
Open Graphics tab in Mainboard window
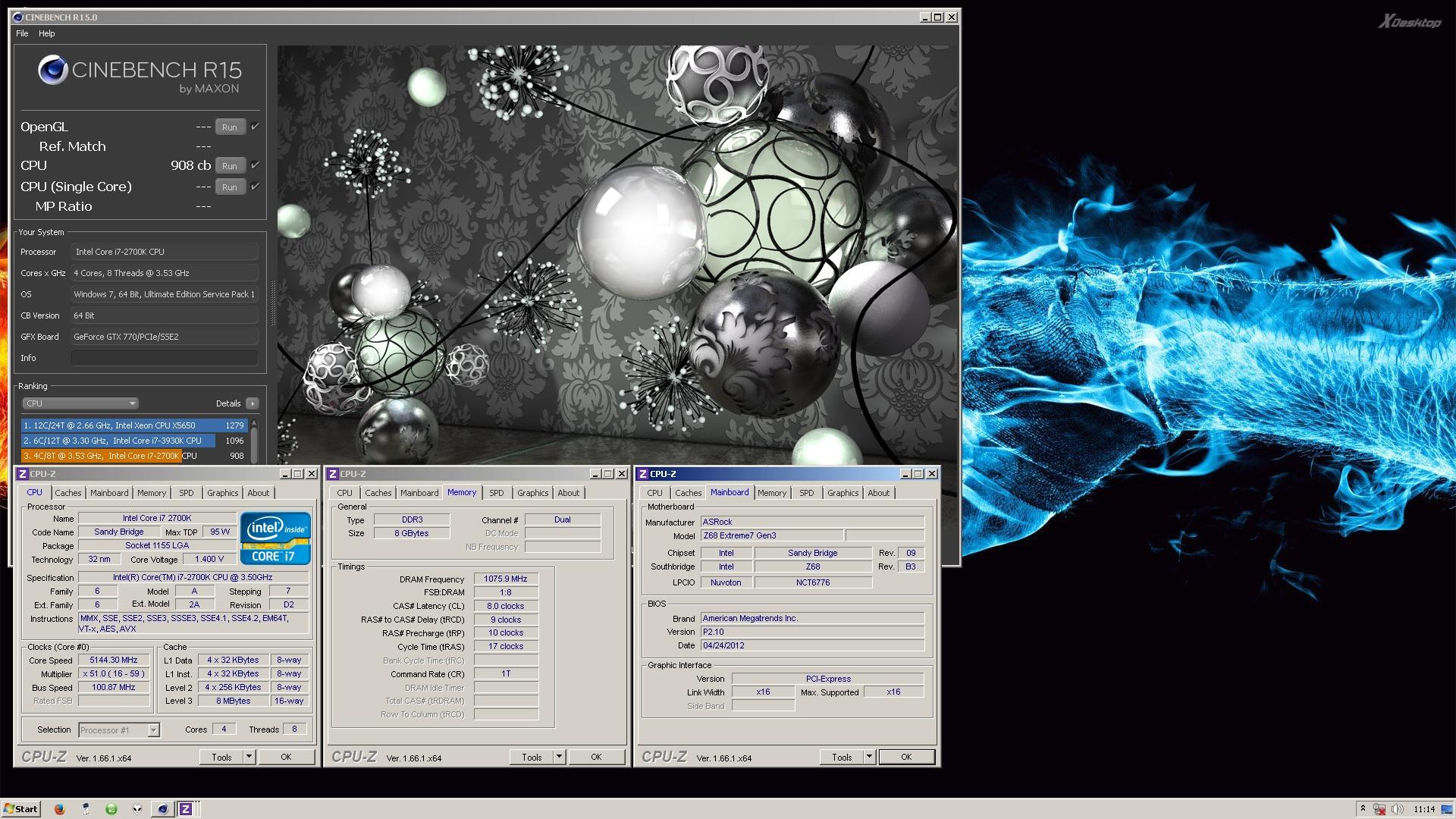pyautogui.click(x=843, y=493)
